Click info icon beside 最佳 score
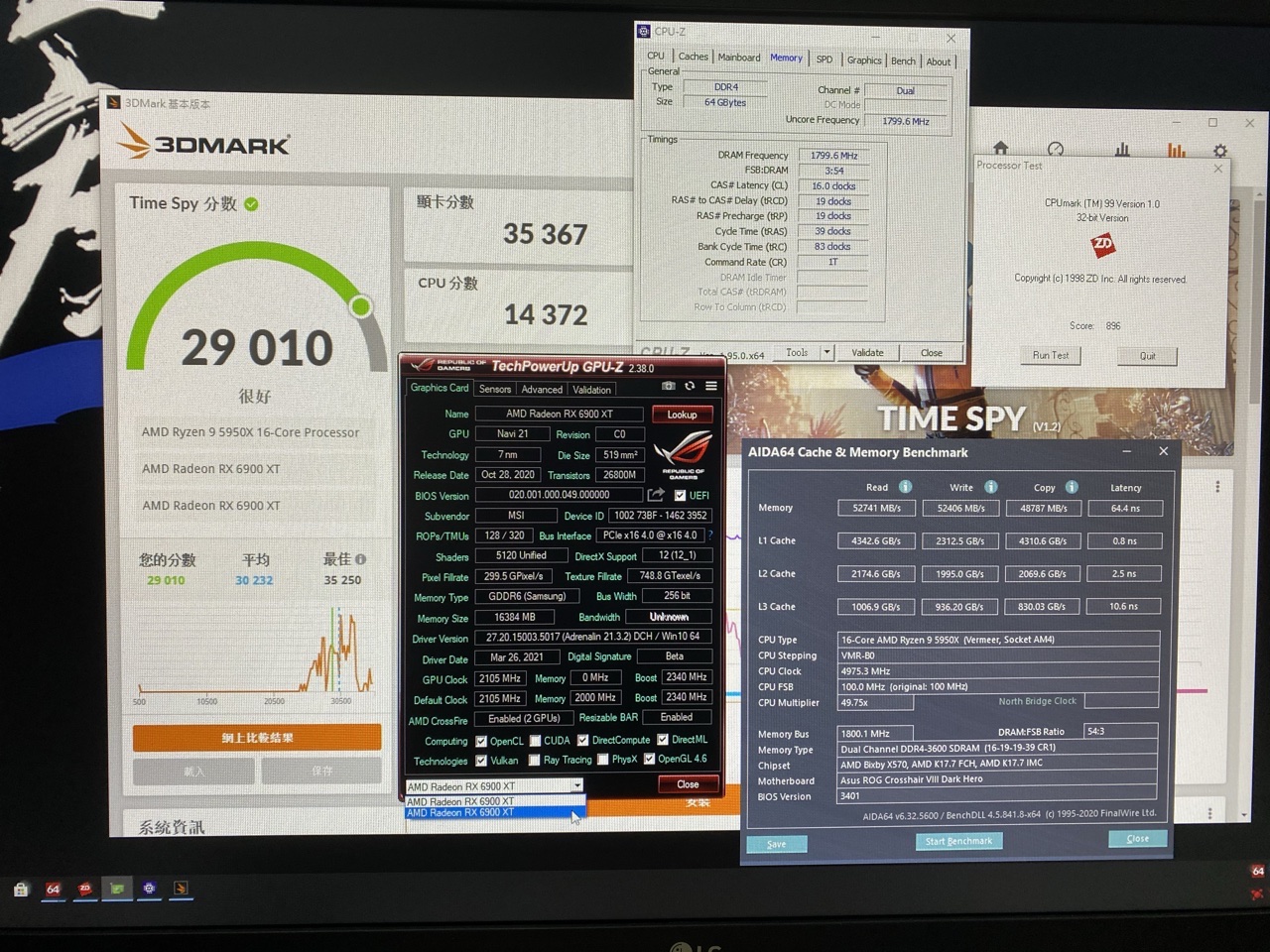1270x952 pixels. tap(360, 559)
